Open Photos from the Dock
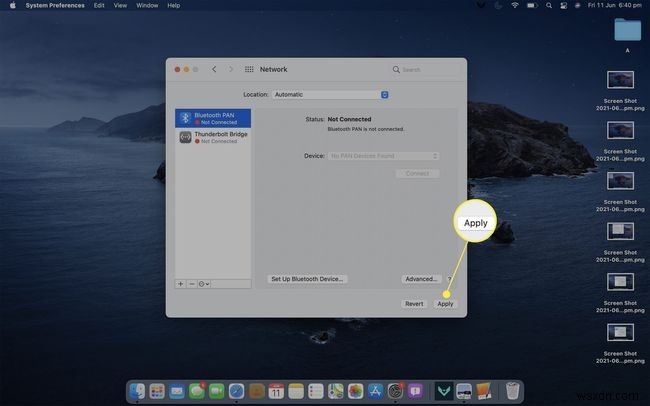Viewport: 650px width, 406px height. (356, 391)
